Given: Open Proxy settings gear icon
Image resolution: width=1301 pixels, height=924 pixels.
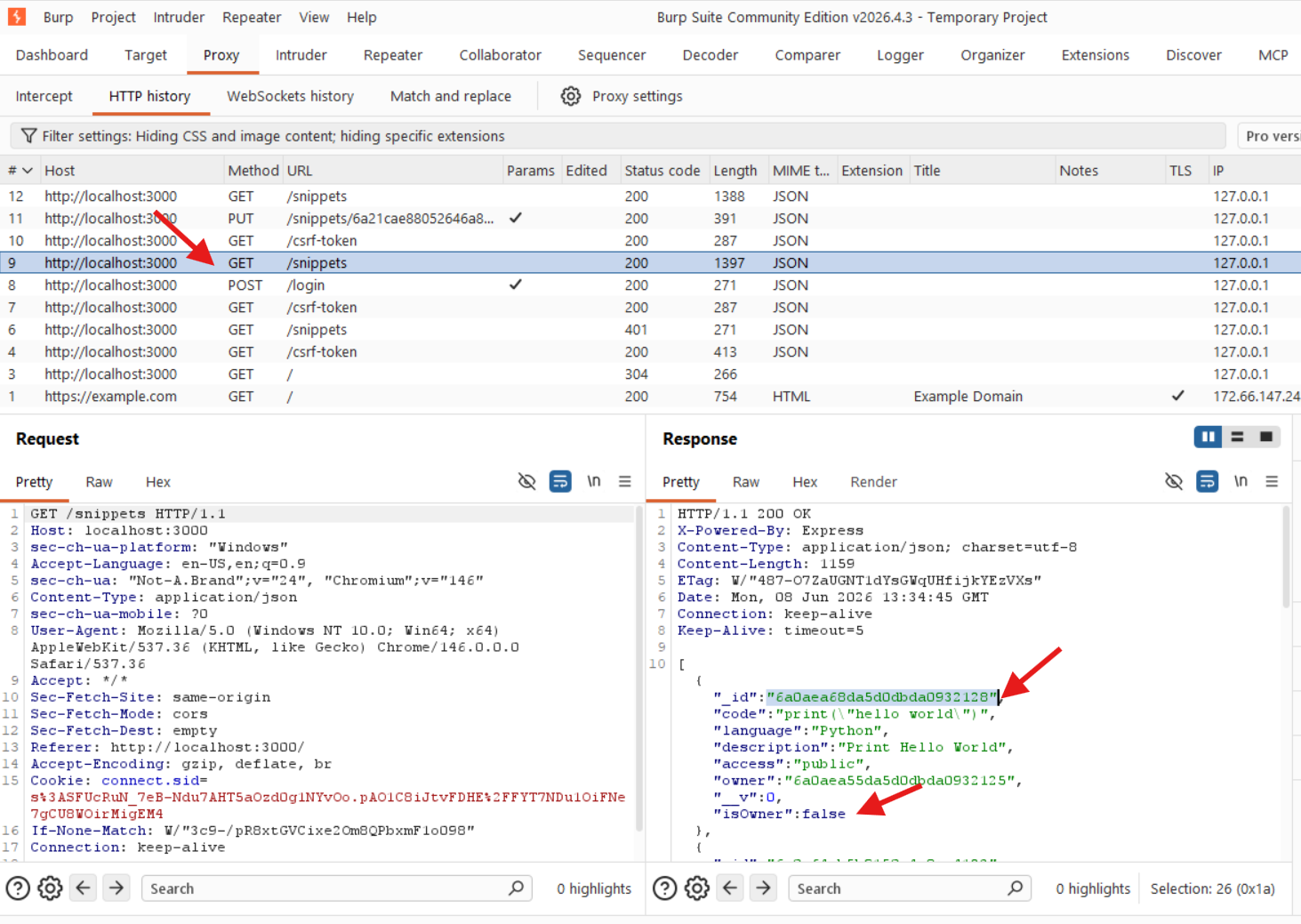Looking at the screenshot, I should pyautogui.click(x=571, y=96).
